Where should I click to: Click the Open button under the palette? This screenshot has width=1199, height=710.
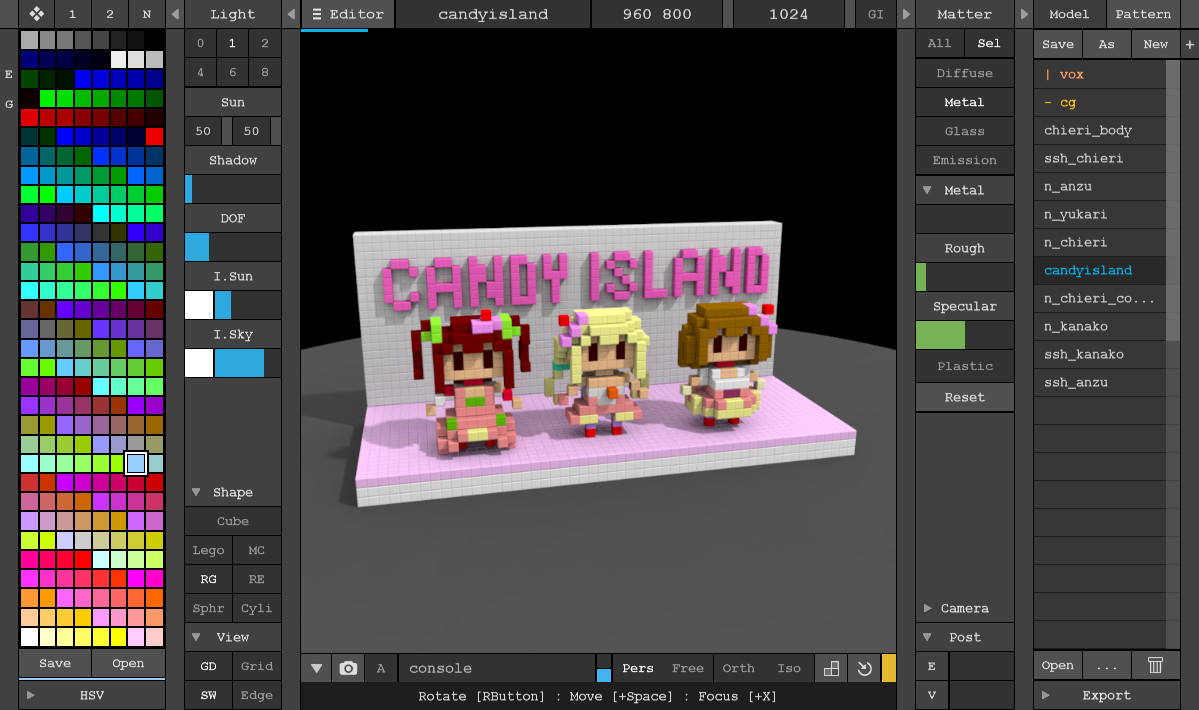(x=128, y=663)
